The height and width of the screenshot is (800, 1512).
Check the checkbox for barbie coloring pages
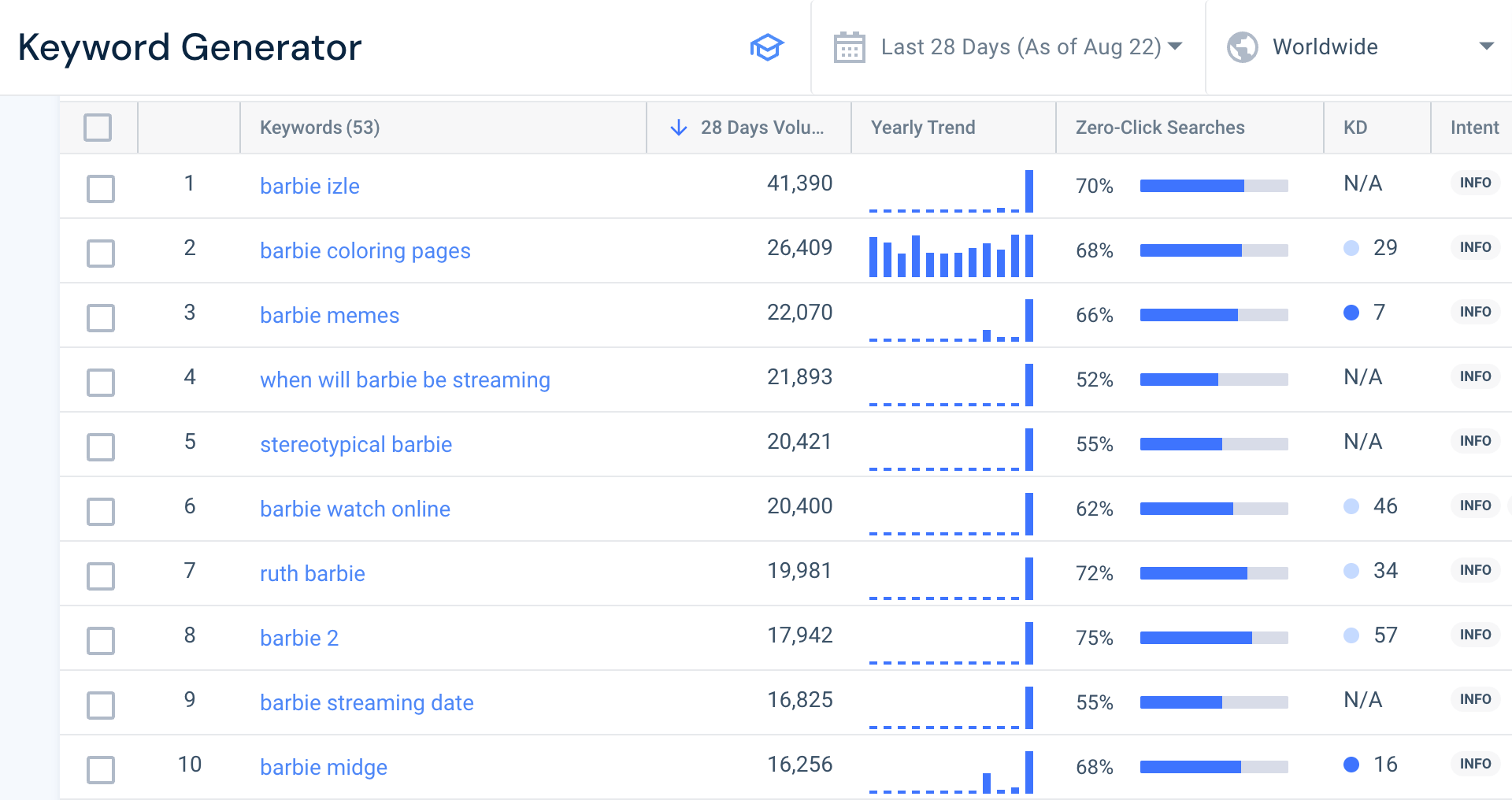pyautogui.click(x=100, y=253)
